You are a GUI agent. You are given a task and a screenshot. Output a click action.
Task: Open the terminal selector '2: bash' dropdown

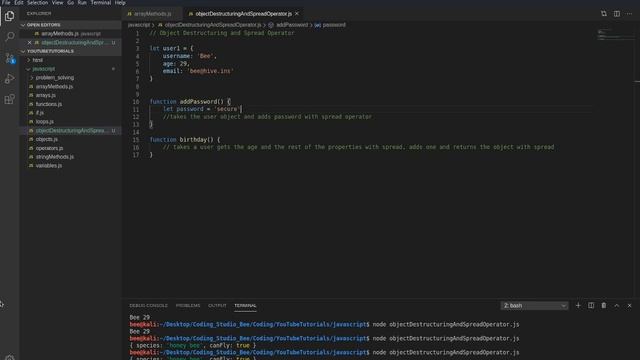tap(534, 305)
